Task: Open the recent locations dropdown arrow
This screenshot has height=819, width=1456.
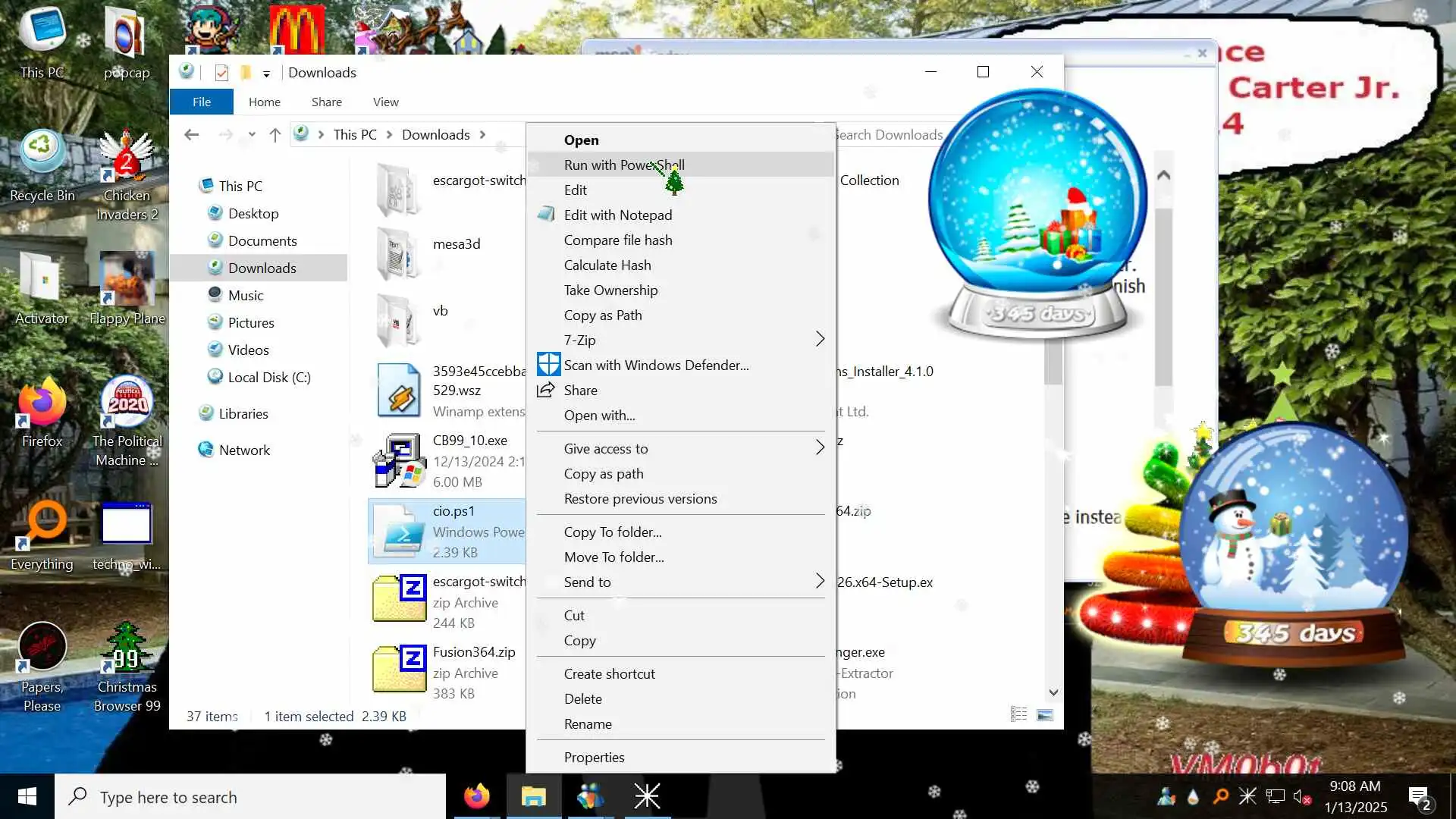Action: tap(252, 135)
